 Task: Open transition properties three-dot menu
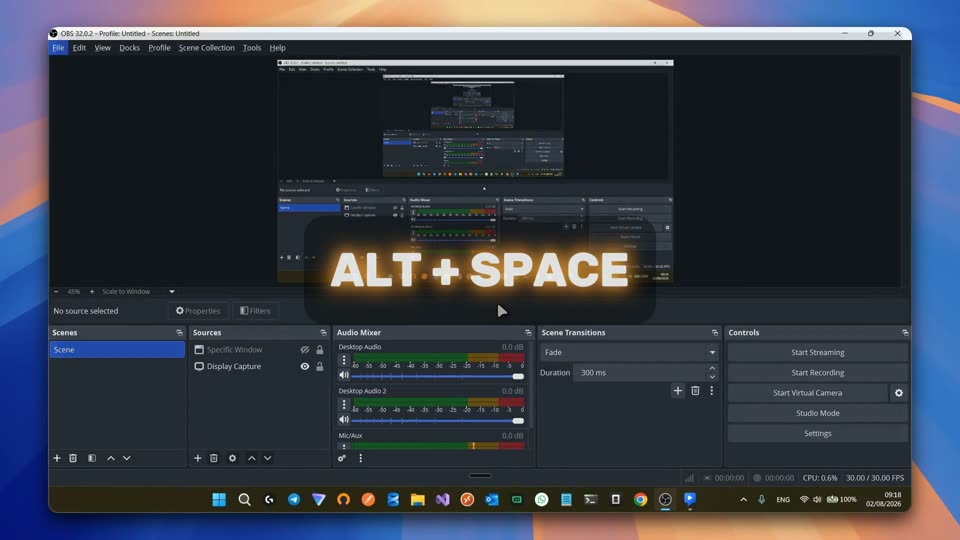[x=711, y=391]
